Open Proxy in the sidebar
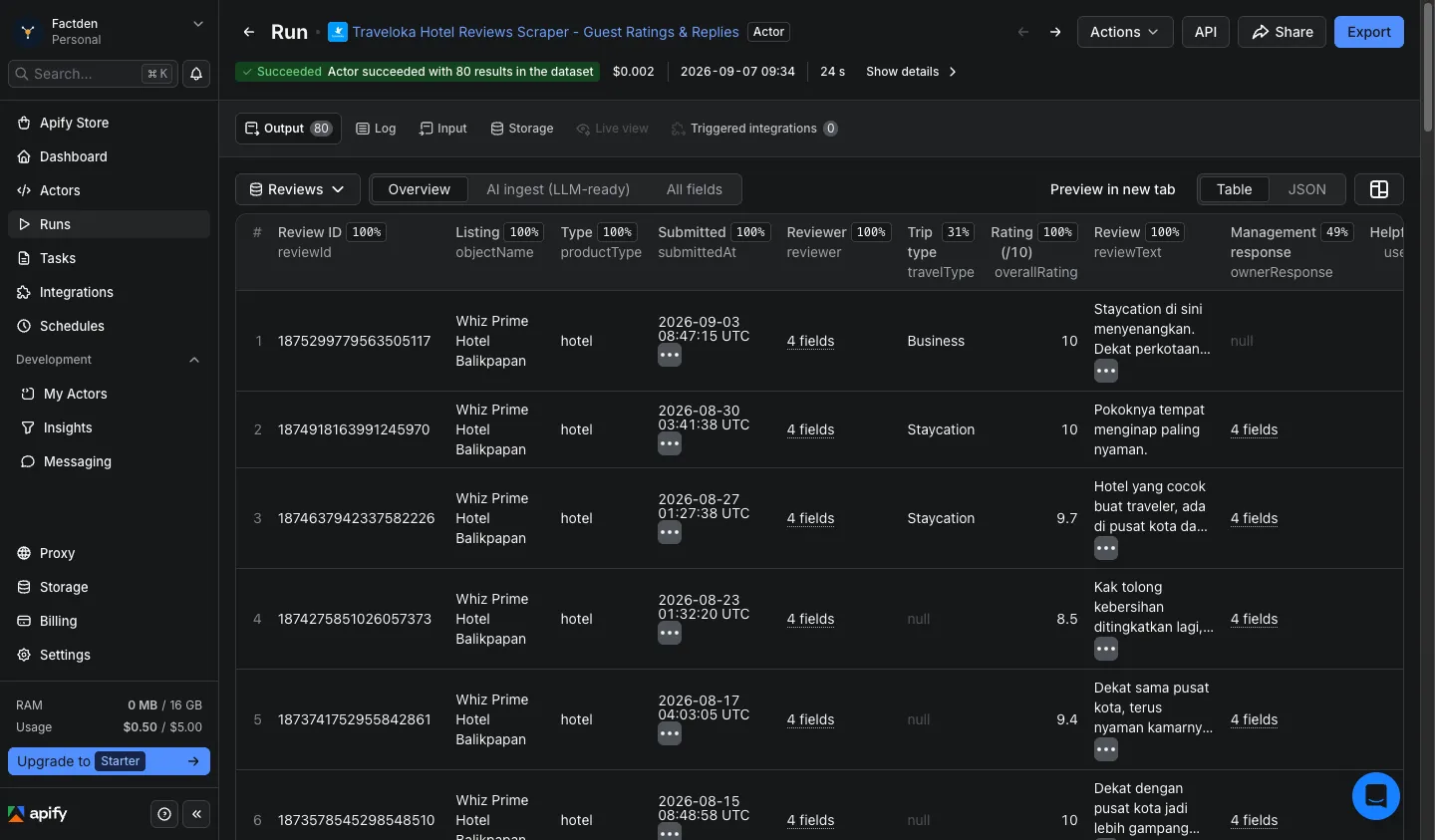Image resolution: width=1435 pixels, height=840 pixels. [x=109, y=553]
